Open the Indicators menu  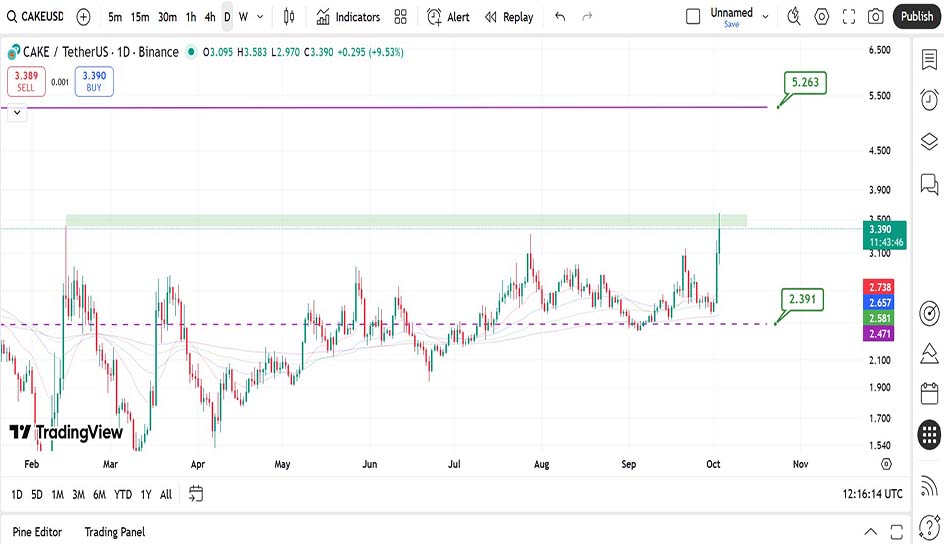click(348, 17)
